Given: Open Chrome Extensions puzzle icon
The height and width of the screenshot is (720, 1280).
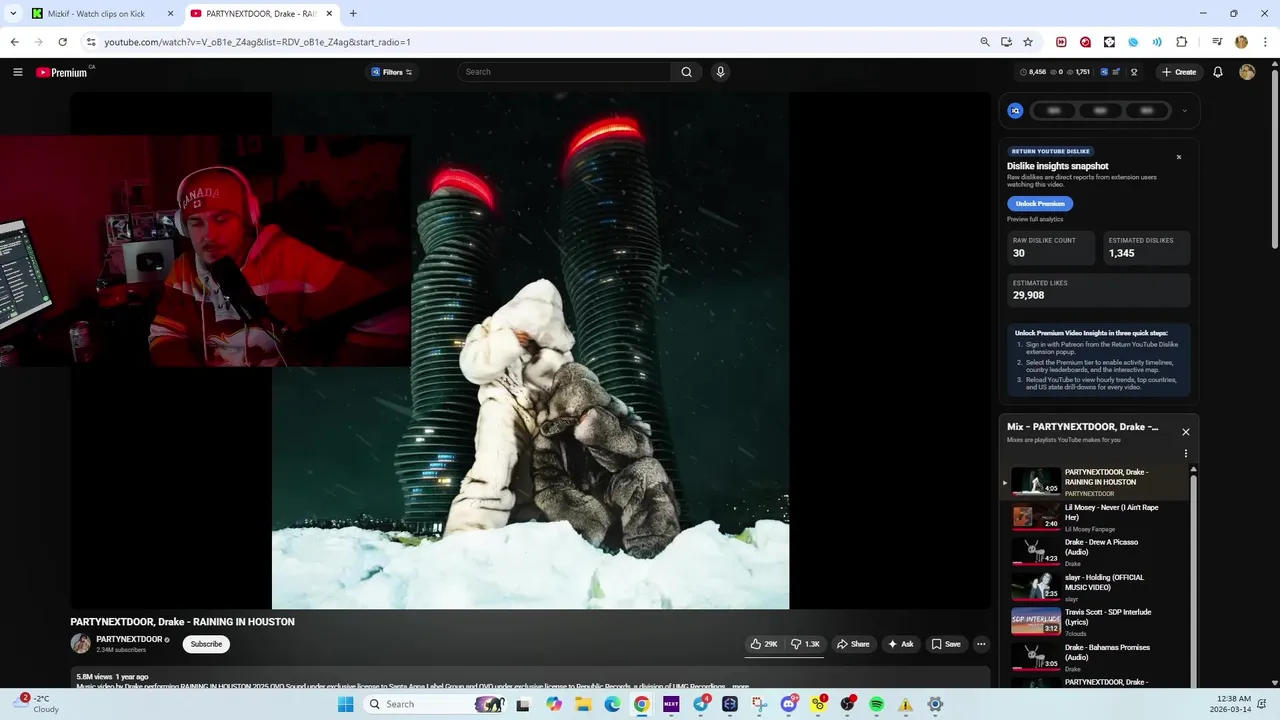Looking at the screenshot, I should (1181, 42).
